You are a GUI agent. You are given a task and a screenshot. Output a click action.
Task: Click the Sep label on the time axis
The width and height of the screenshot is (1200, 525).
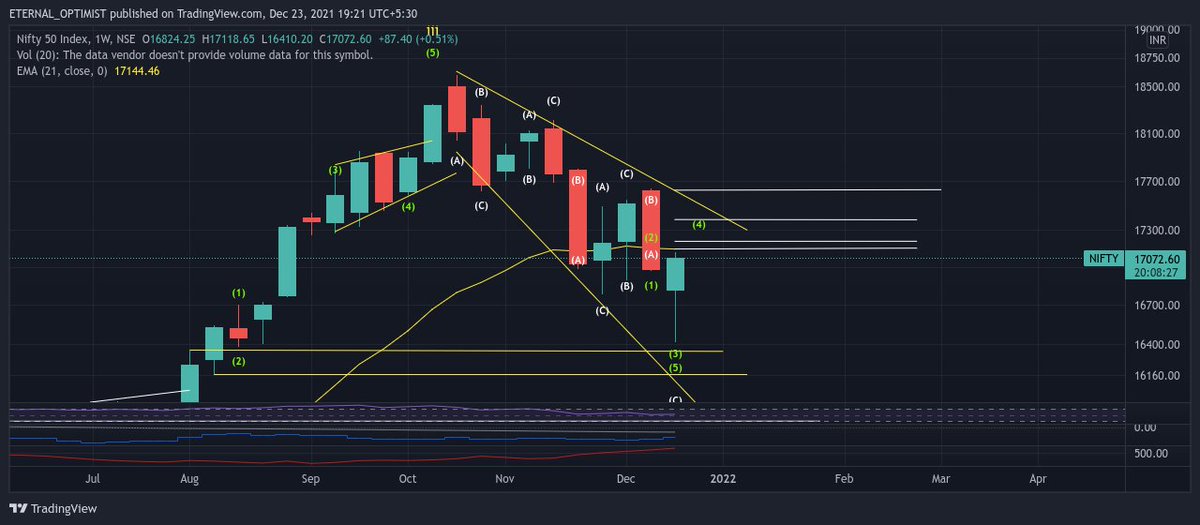(x=311, y=479)
